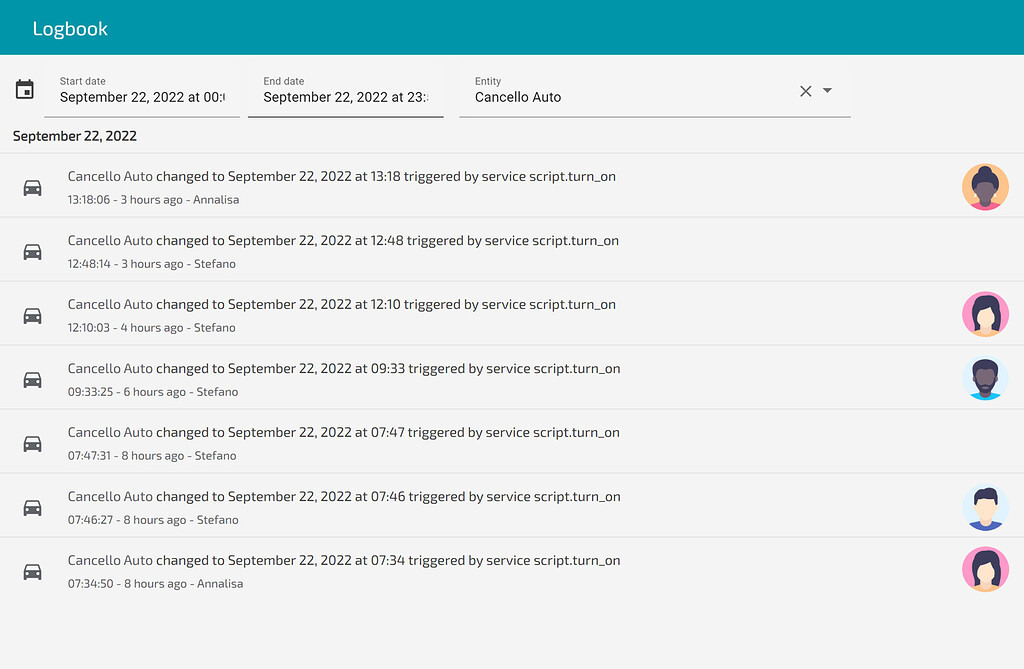1024x669 pixels.
Task: Click the car icon on the 07:46 entry
Action: point(33,507)
